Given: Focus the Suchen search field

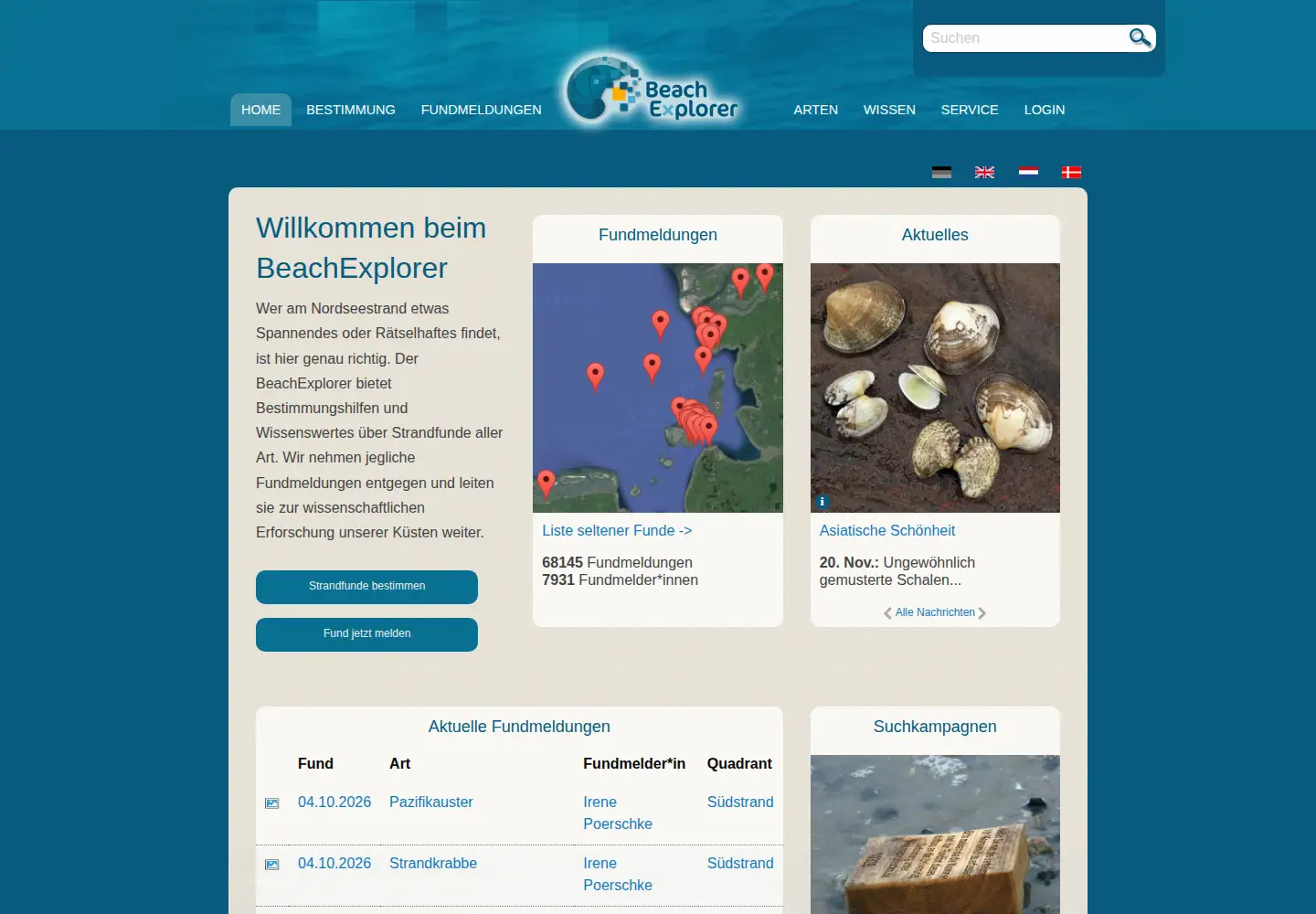Looking at the screenshot, I should tap(1027, 38).
